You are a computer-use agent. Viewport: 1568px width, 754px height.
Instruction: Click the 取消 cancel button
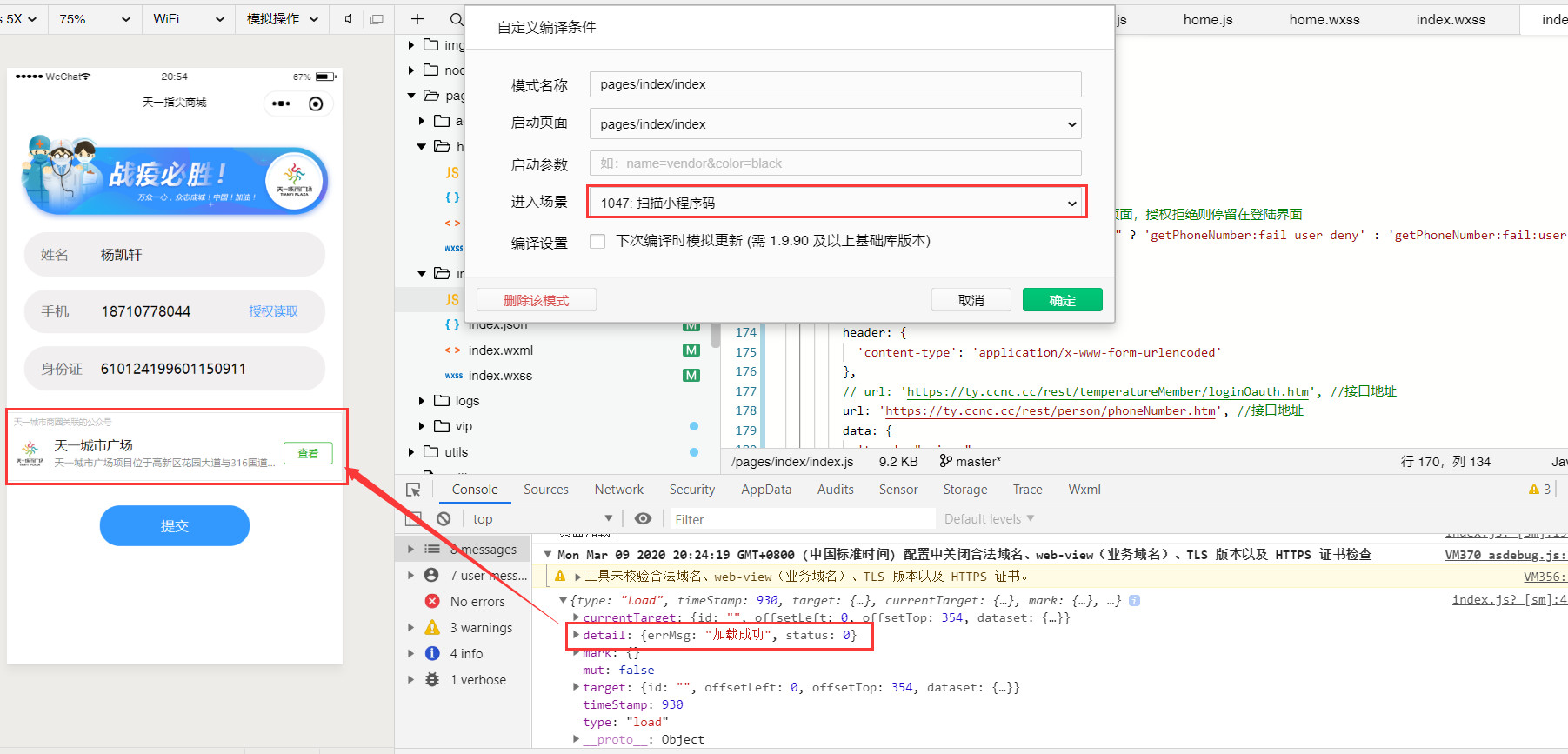pos(971,300)
